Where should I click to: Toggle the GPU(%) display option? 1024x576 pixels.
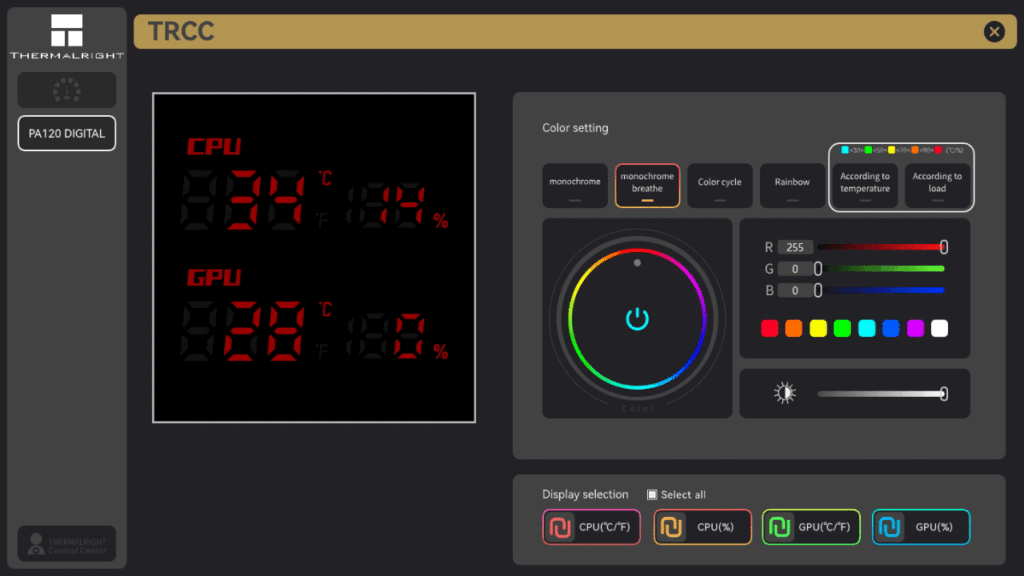coord(921,527)
